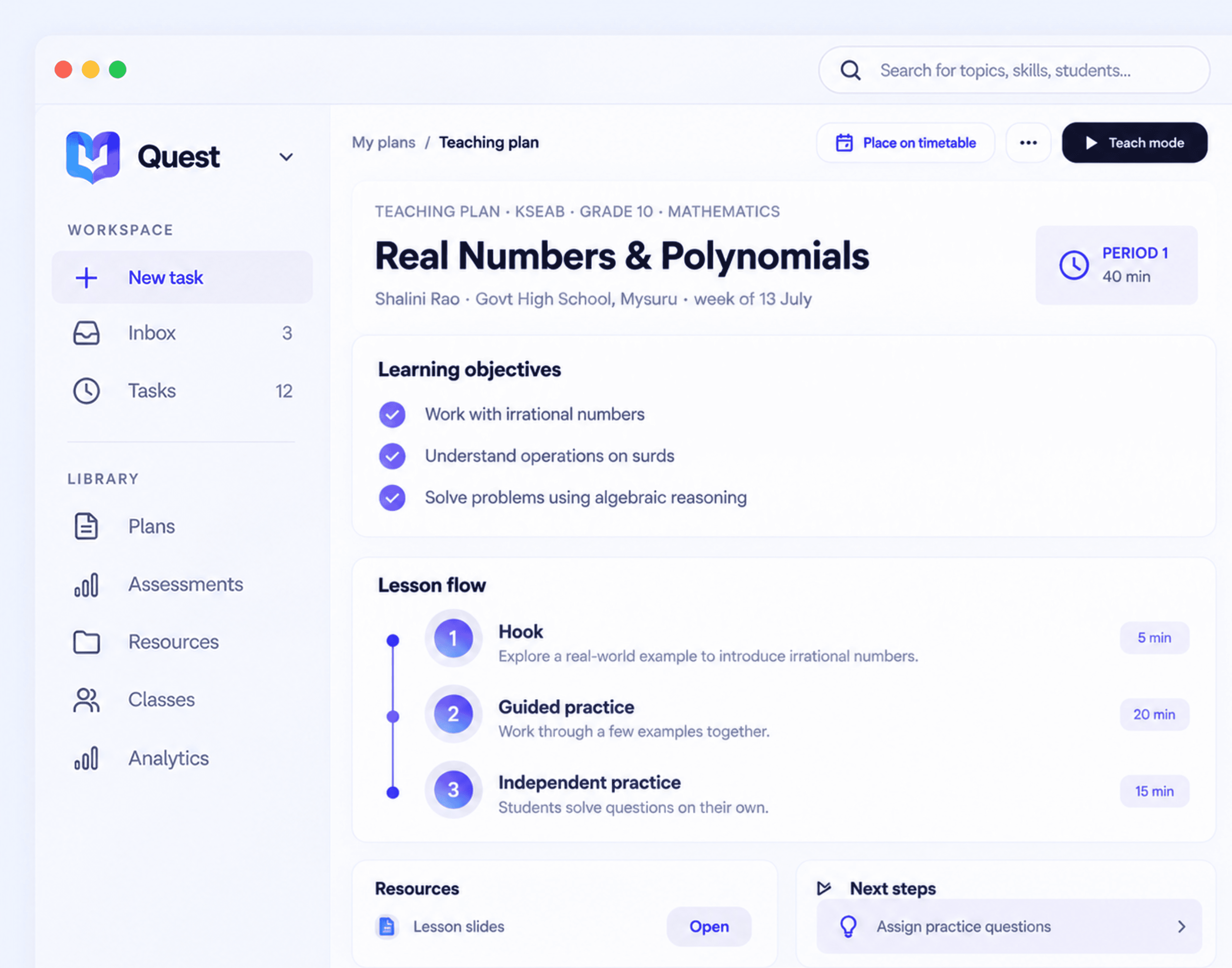The image size is (1232, 968).
Task: Click the plus icon beside New task
Action: tap(86, 278)
